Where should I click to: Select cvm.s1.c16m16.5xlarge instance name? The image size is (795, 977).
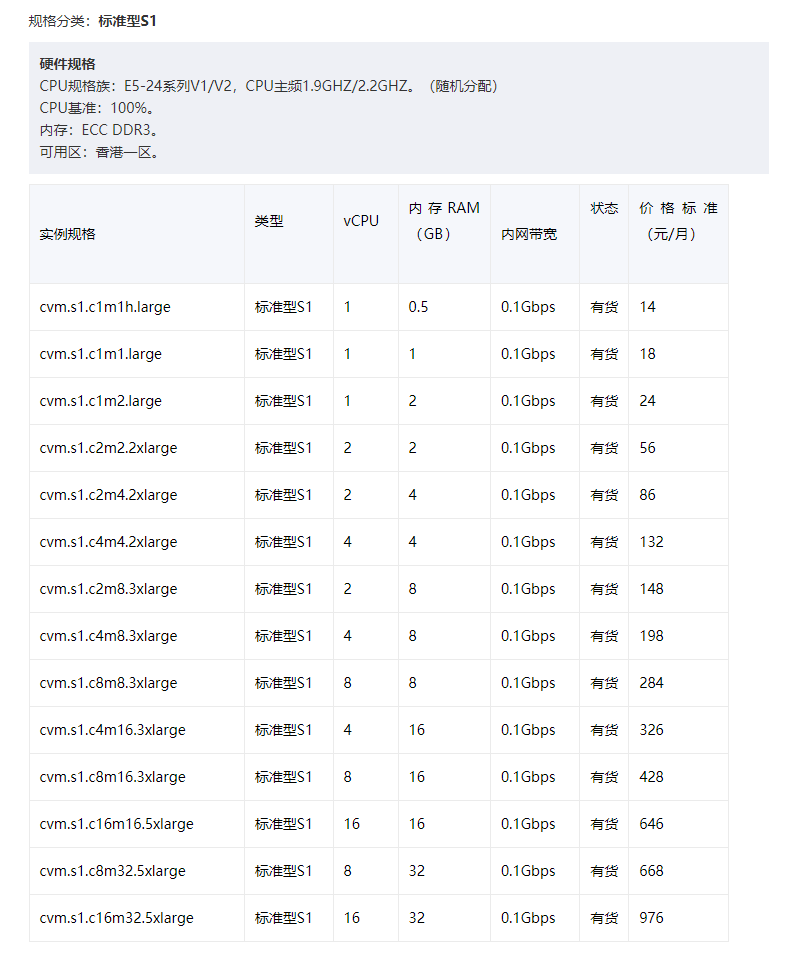click(117, 824)
